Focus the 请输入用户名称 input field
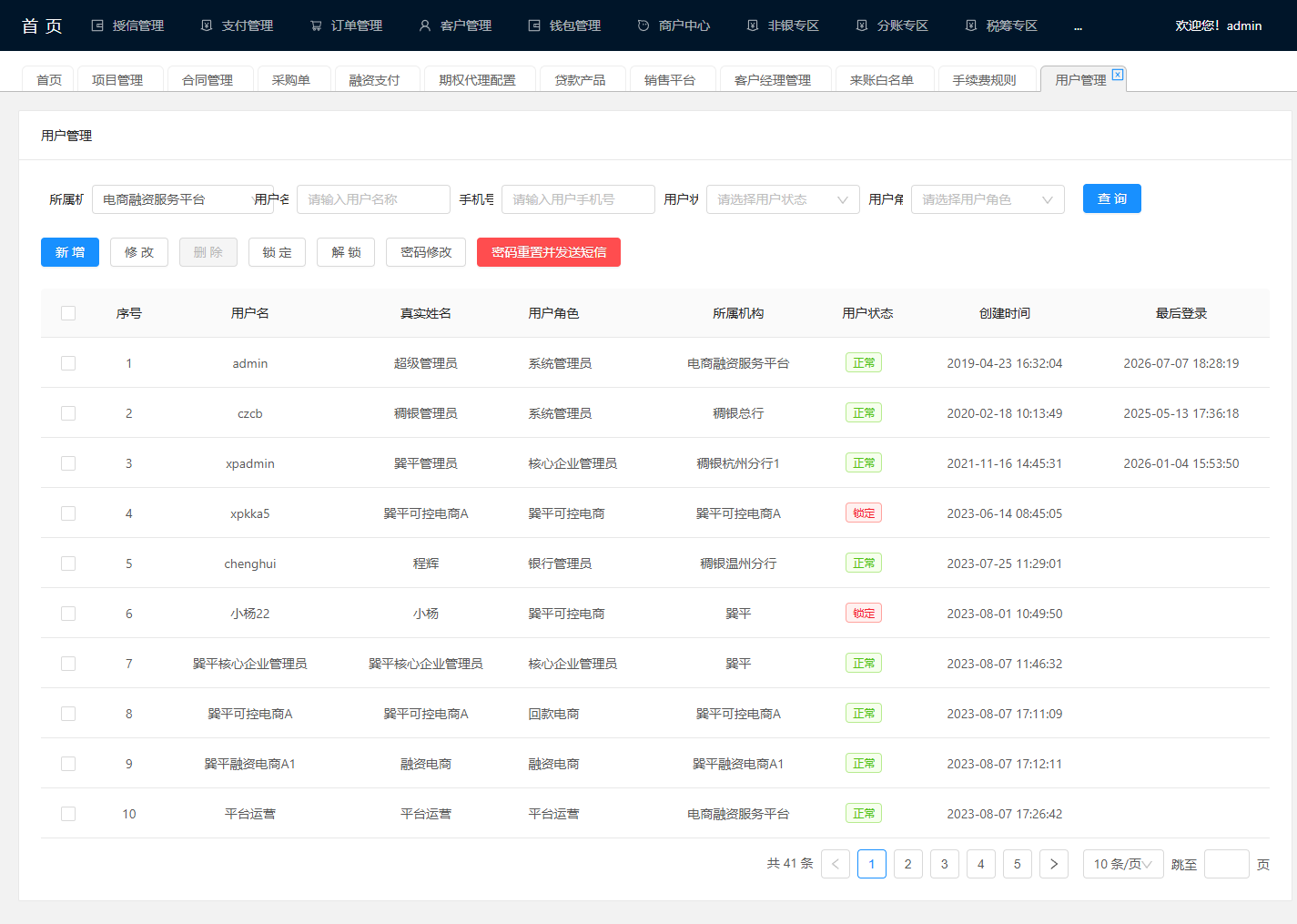 click(373, 199)
